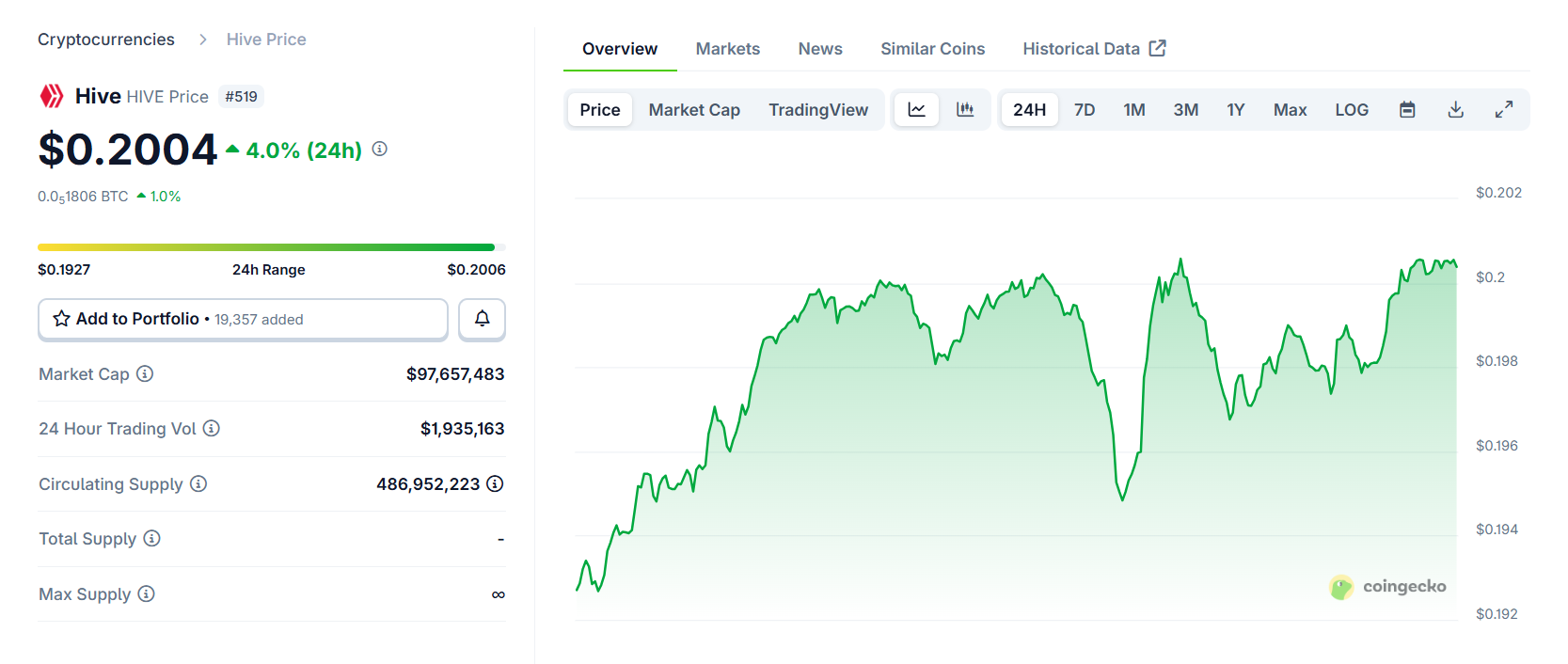Show Circulating Supply label info tooltip
The height and width of the screenshot is (664, 1568).
coord(198,483)
